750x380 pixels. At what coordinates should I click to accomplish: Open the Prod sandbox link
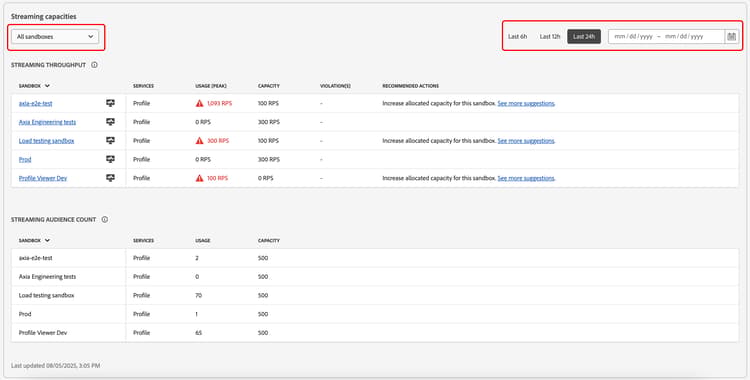click(x=25, y=159)
